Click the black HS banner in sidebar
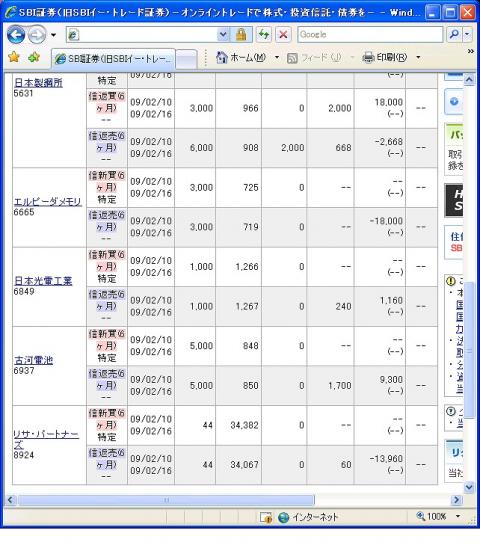480x554 pixels. pyautogui.click(x=454, y=200)
